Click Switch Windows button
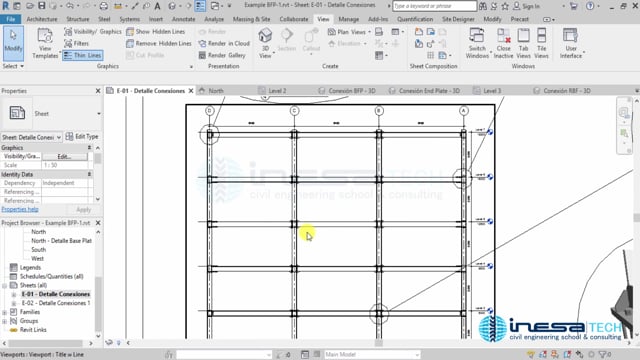Screen dimensions: 640x360 [477, 43]
